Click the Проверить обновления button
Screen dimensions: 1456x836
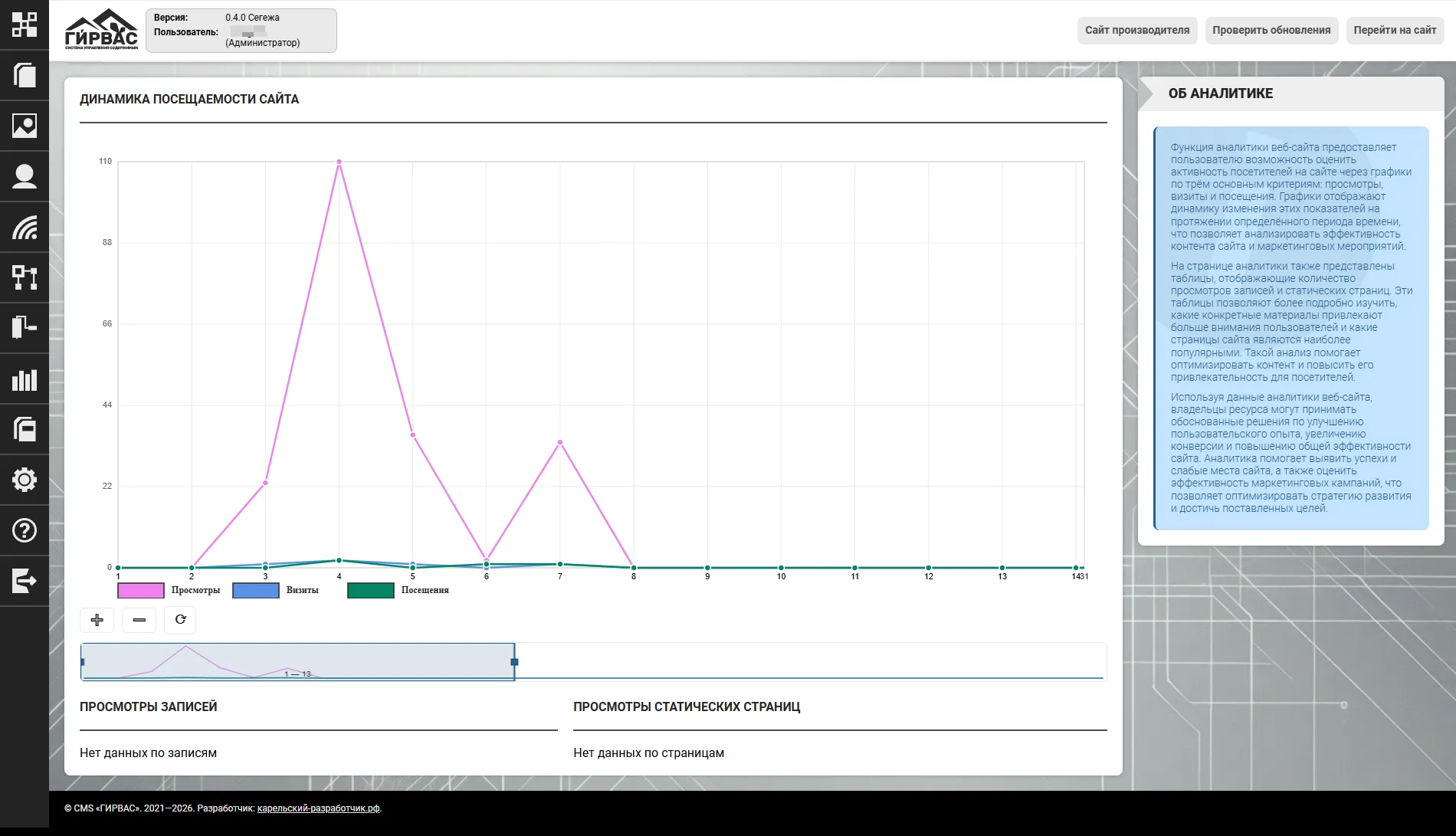point(1271,31)
